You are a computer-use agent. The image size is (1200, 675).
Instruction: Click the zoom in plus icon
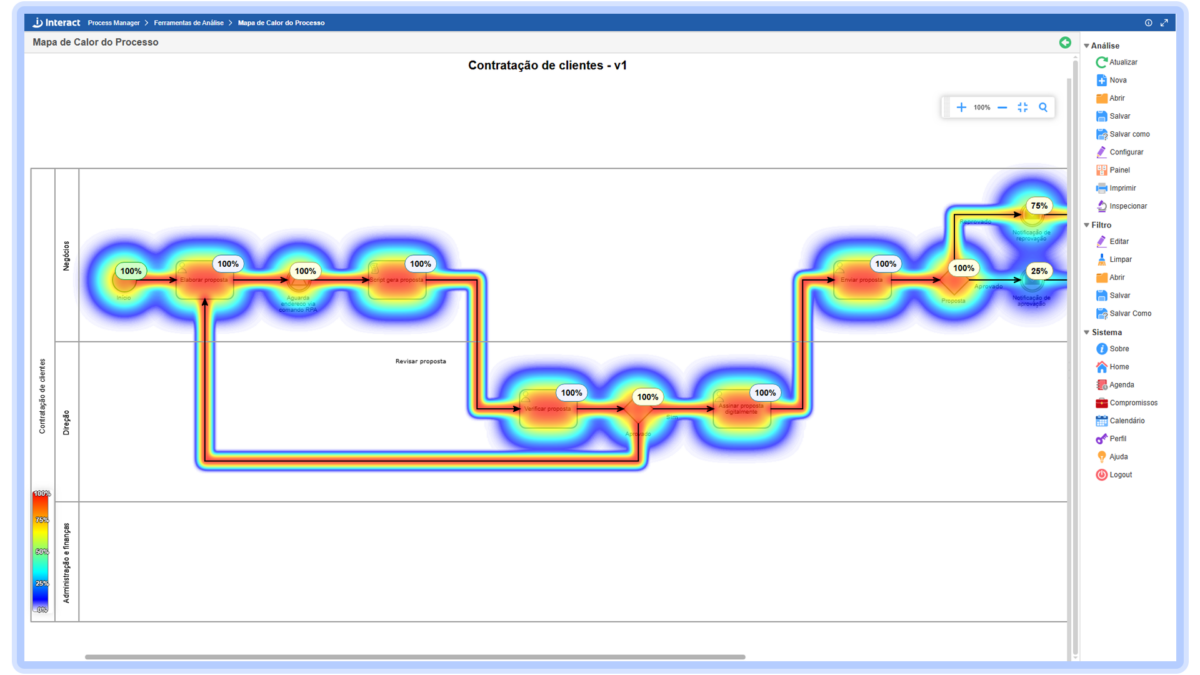tap(961, 107)
